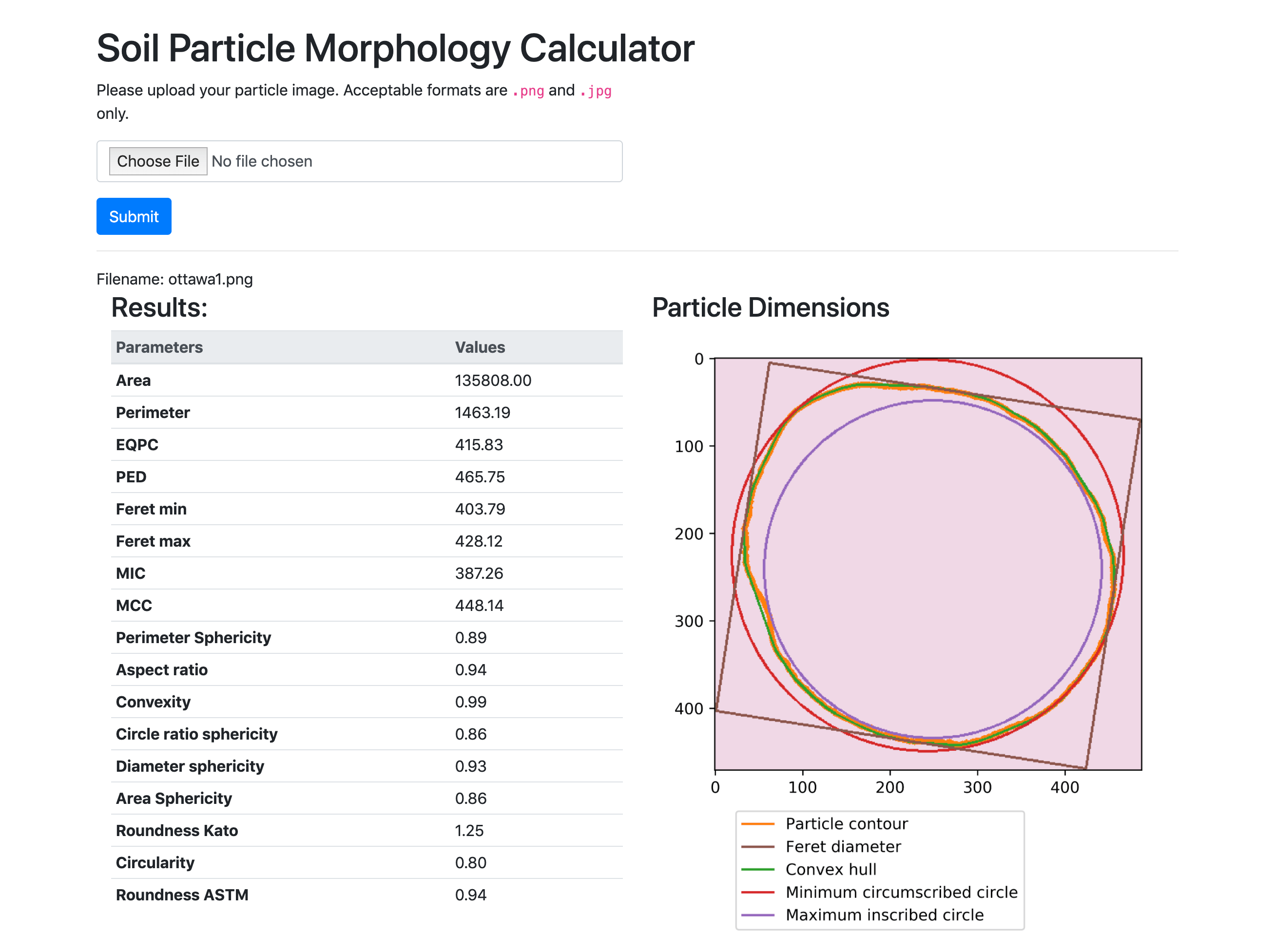
Task: Click the Feret diameter legend label
Action: pos(843,847)
